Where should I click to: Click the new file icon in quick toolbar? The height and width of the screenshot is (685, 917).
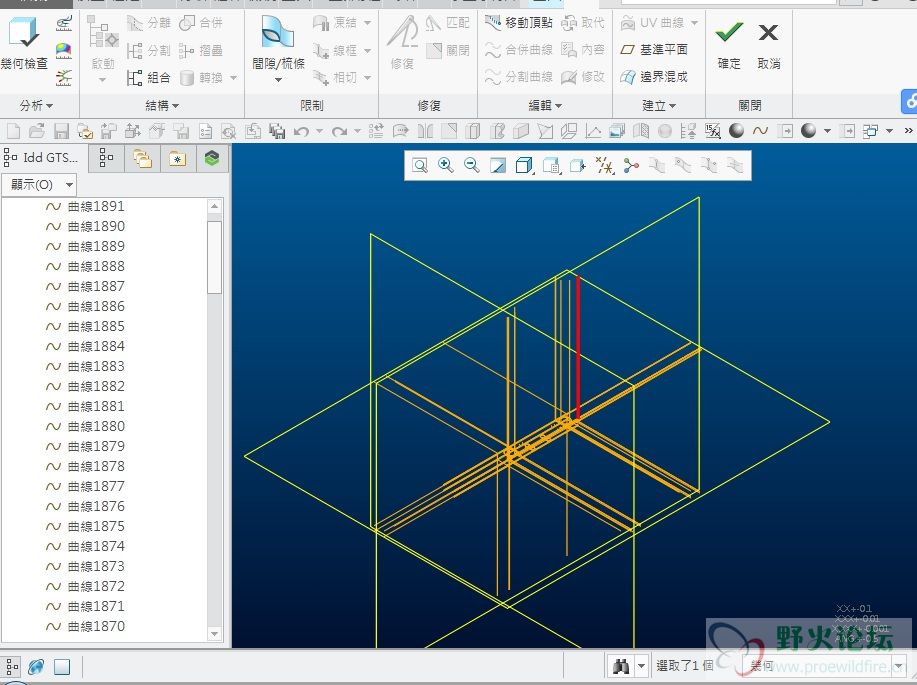[x=13, y=131]
